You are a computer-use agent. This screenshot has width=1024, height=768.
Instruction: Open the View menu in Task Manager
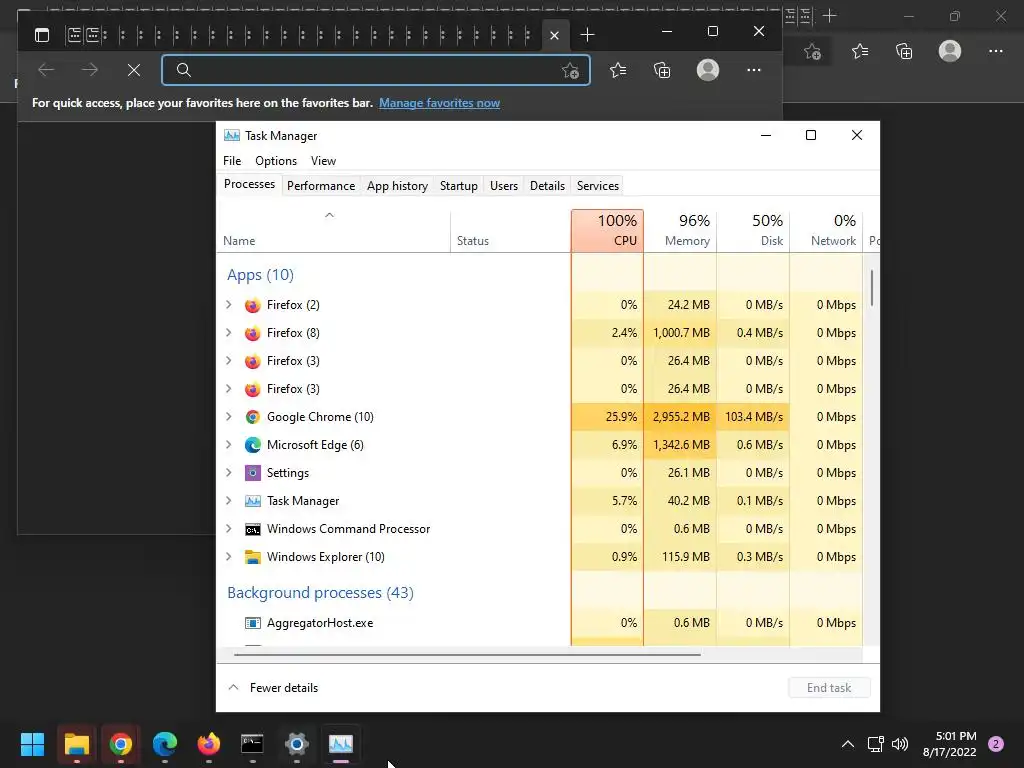pos(323,161)
